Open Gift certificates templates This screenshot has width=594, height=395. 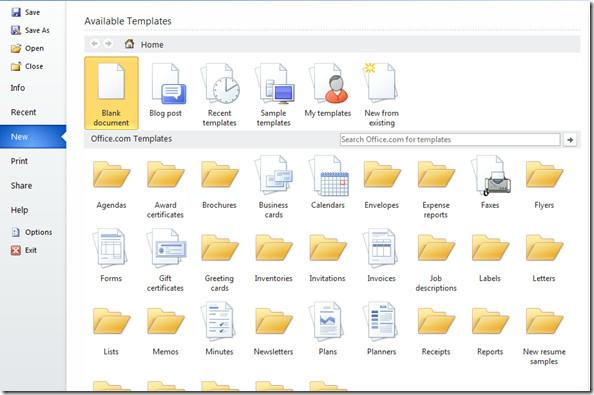tap(165, 260)
